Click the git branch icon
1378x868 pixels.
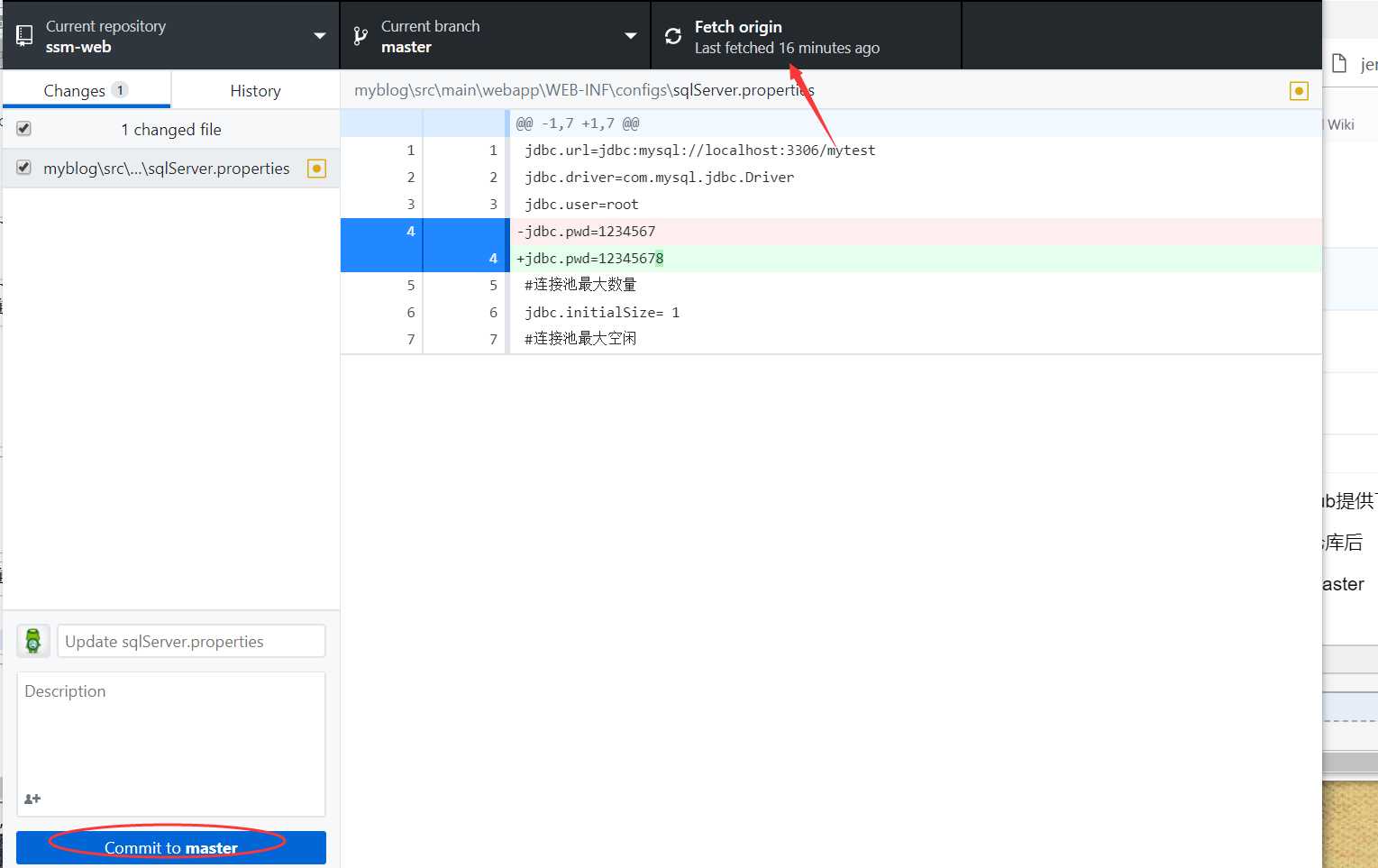[360, 36]
